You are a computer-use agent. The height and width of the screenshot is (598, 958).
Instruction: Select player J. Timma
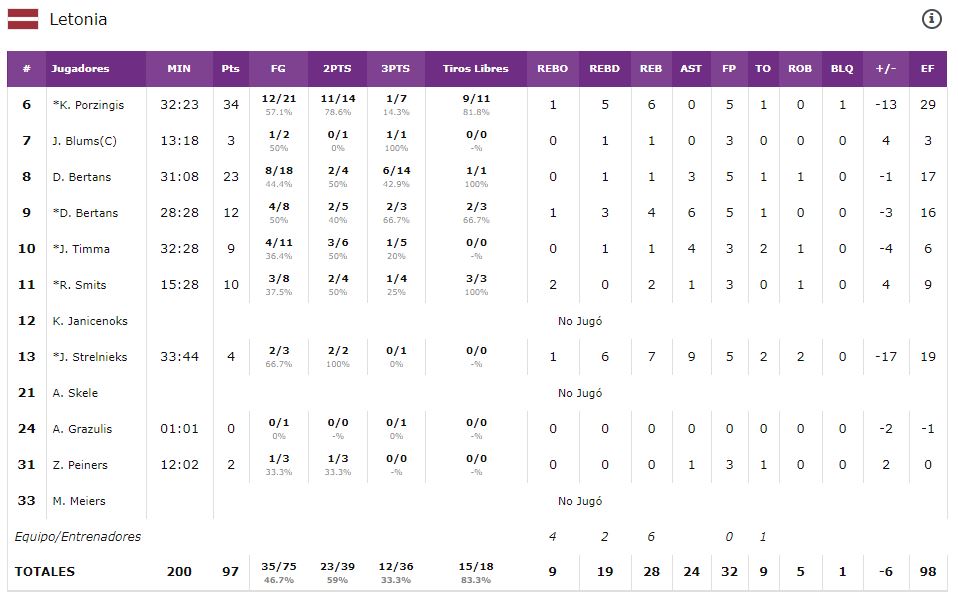pos(81,249)
